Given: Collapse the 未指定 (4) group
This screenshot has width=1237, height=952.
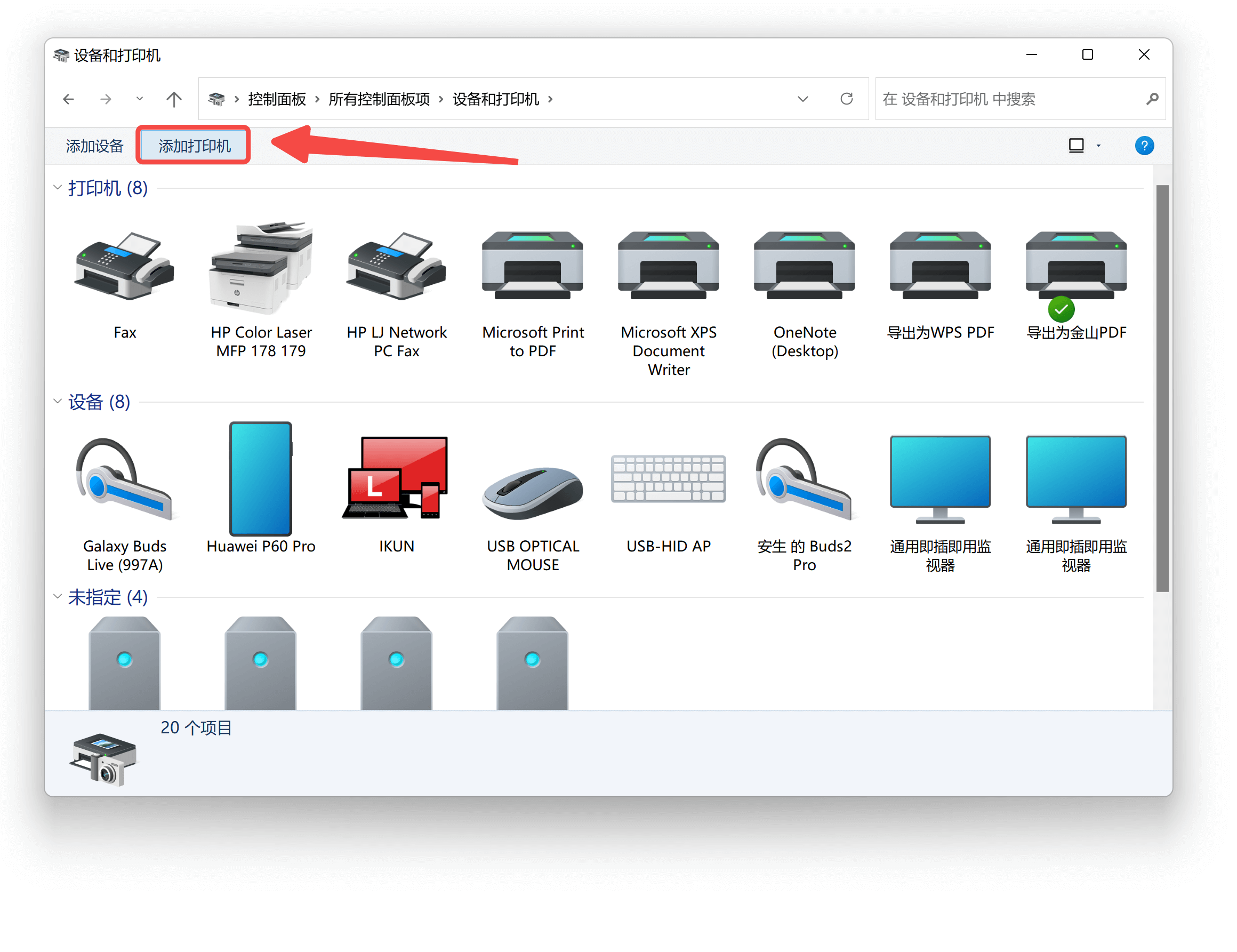Looking at the screenshot, I should point(57,597).
